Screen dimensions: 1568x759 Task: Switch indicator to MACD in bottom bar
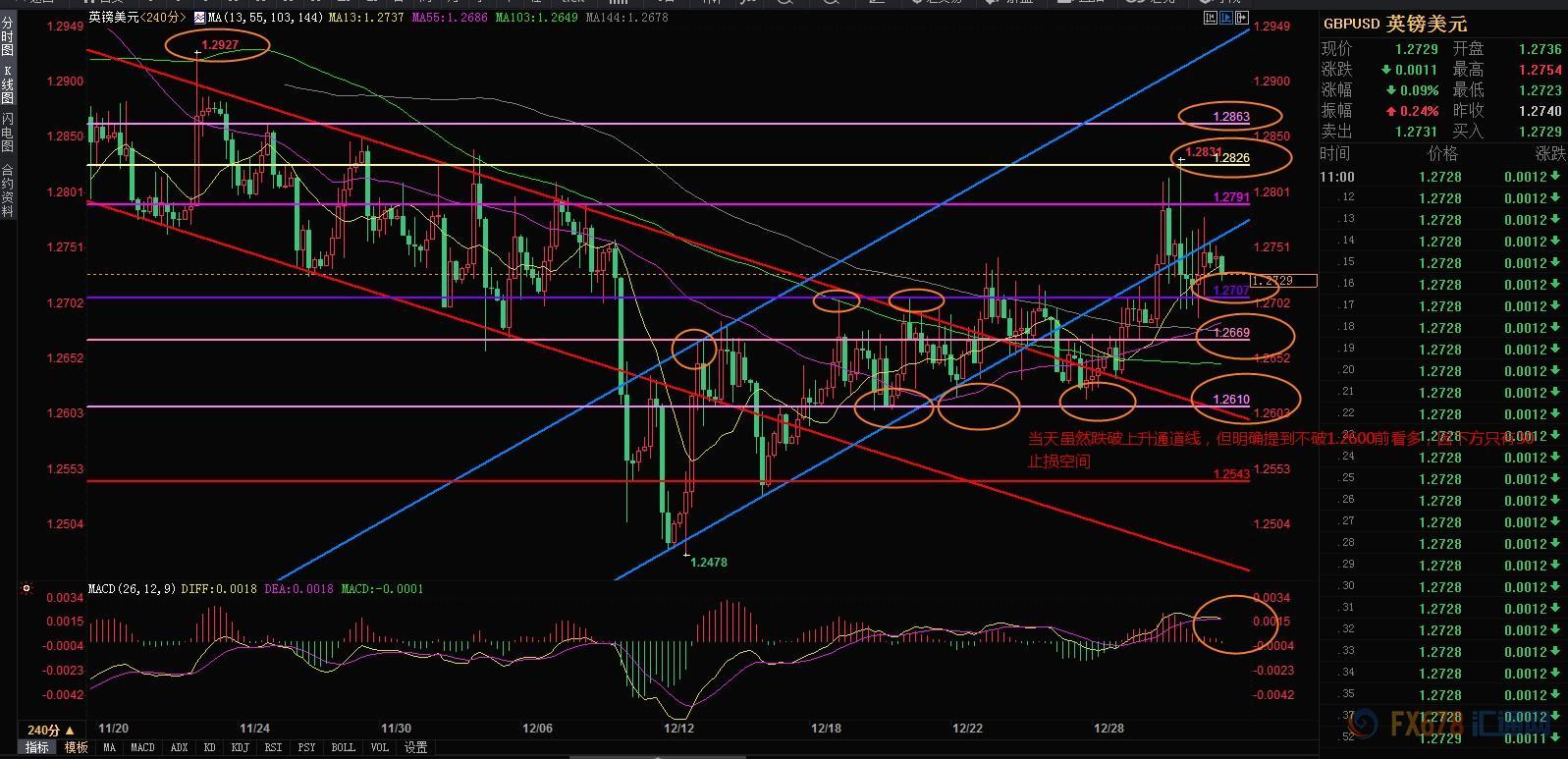click(x=142, y=748)
